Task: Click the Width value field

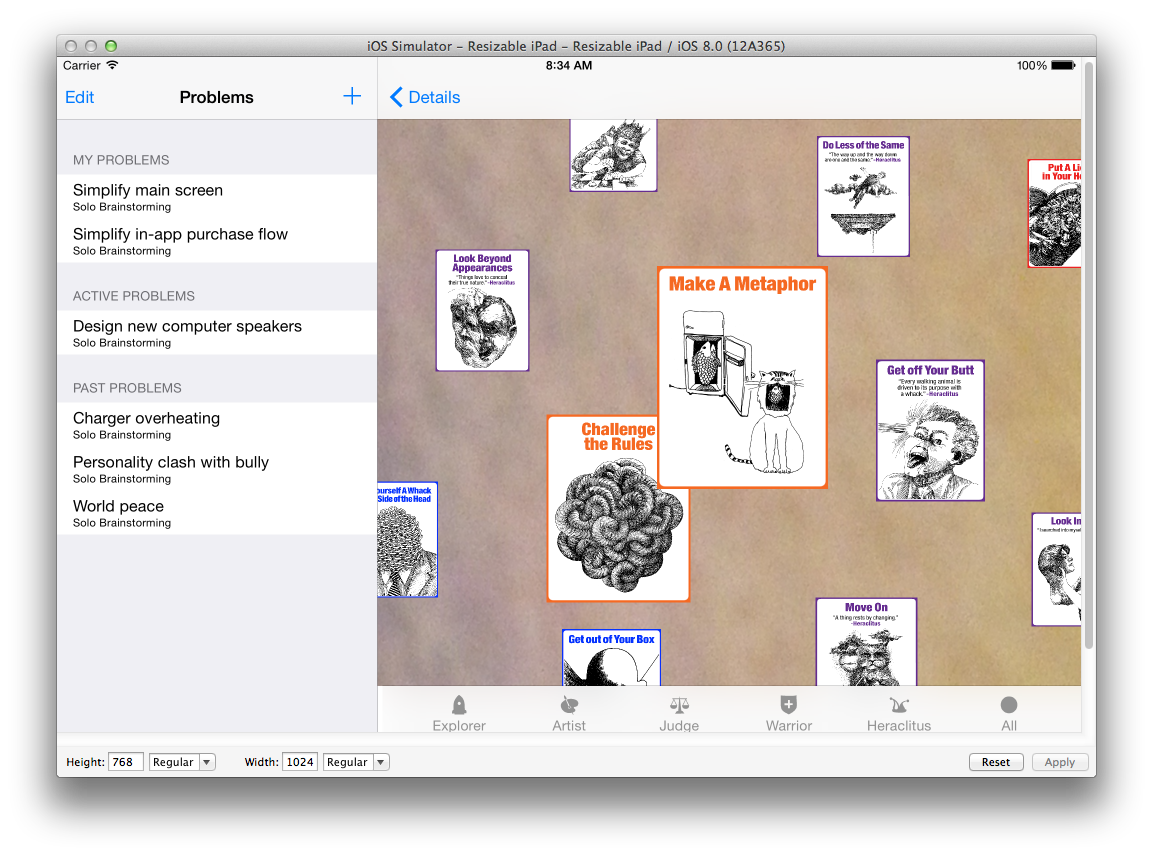Action: point(299,762)
